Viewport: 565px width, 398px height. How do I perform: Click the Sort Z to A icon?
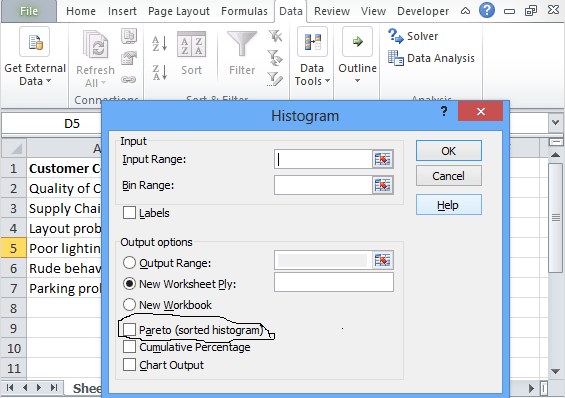point(160,72)
